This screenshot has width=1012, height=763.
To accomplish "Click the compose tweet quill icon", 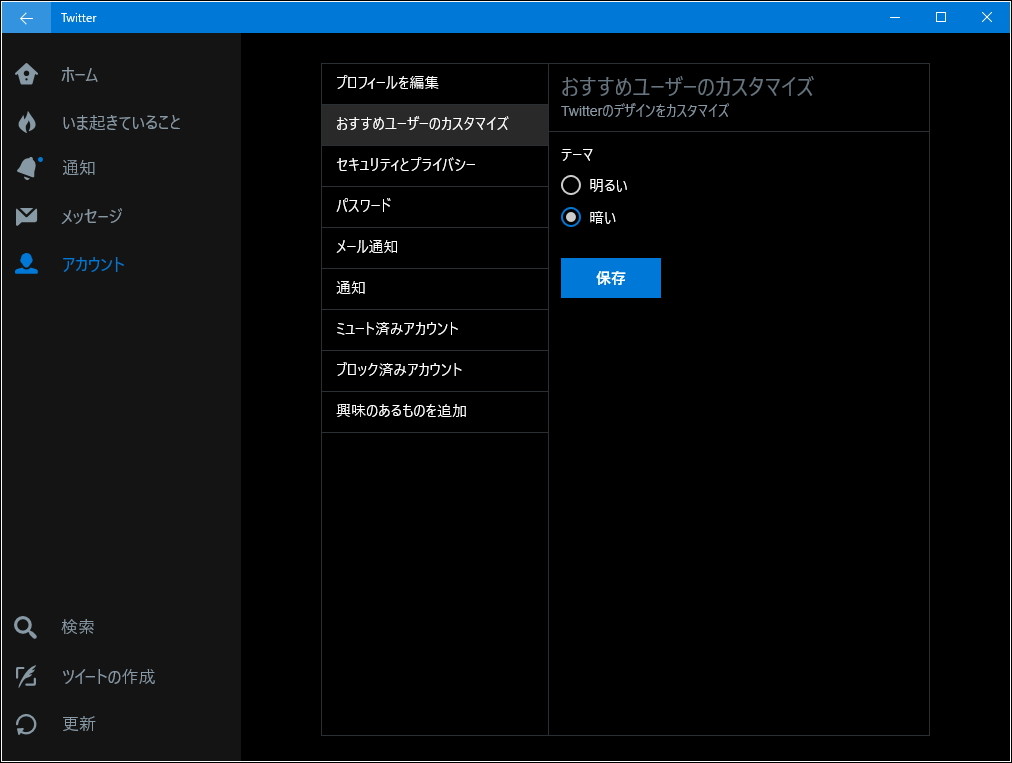I will [26, 676].
